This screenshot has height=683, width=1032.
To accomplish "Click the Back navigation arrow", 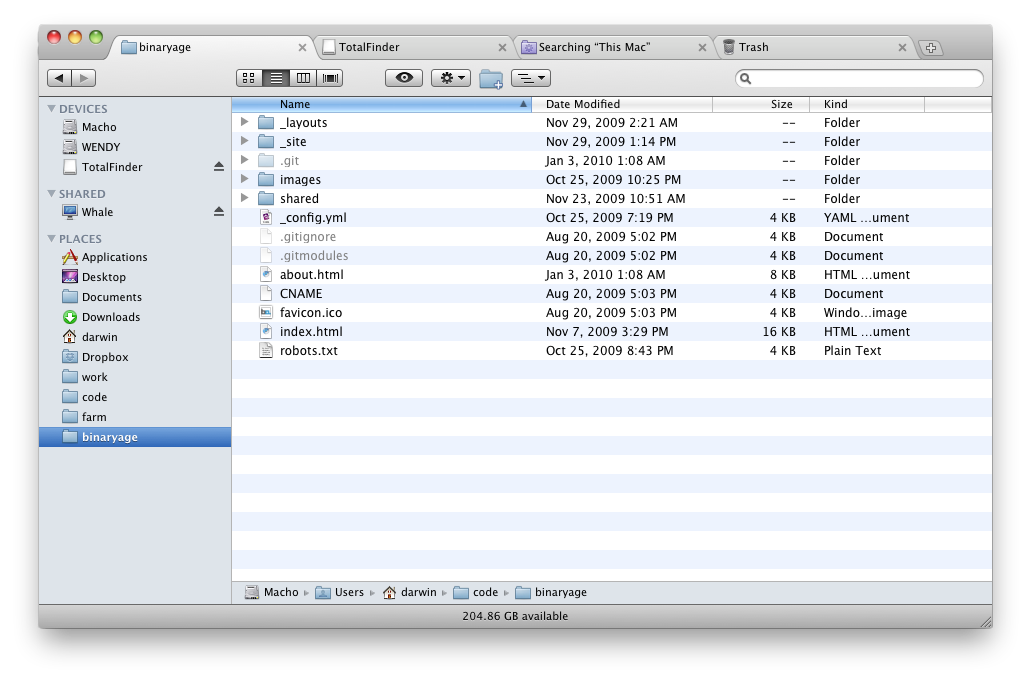I will pyautogui.click(x=60, y=78).
